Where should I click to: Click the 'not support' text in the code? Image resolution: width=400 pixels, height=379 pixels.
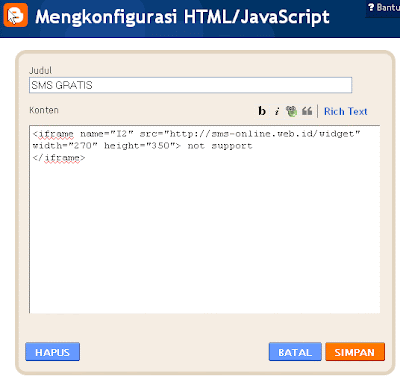click(x=220, y=146)
